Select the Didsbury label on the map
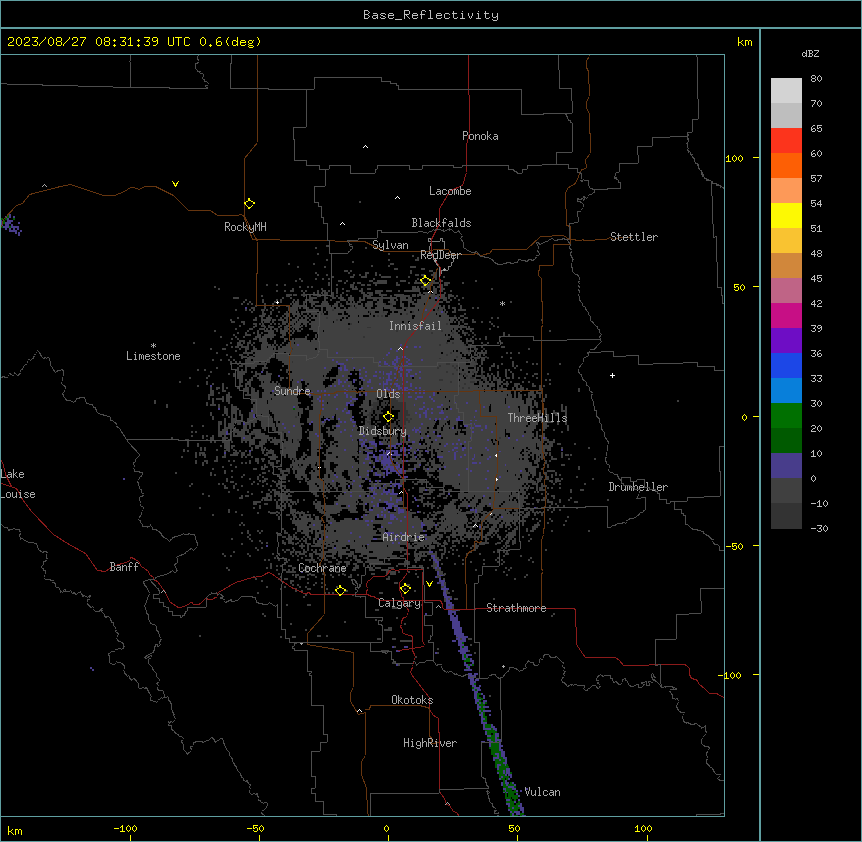862x842 pixels. (383, 431)
